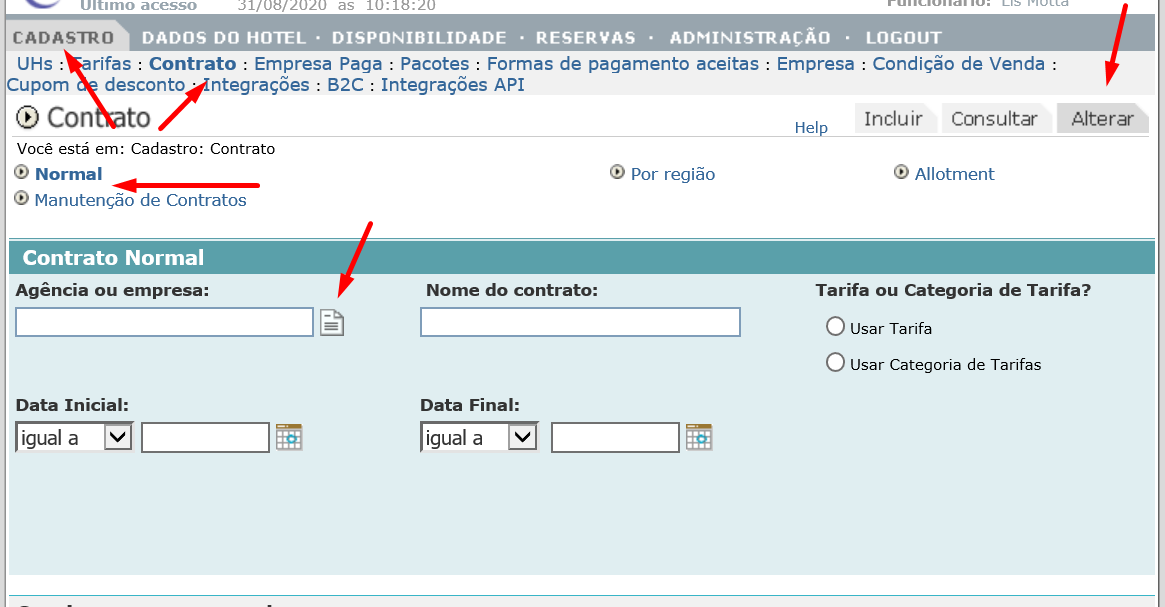This screenshot has height=607, width=1165.
Task: Open the Empresa Paga link
Action: click(x=318, y=64)
